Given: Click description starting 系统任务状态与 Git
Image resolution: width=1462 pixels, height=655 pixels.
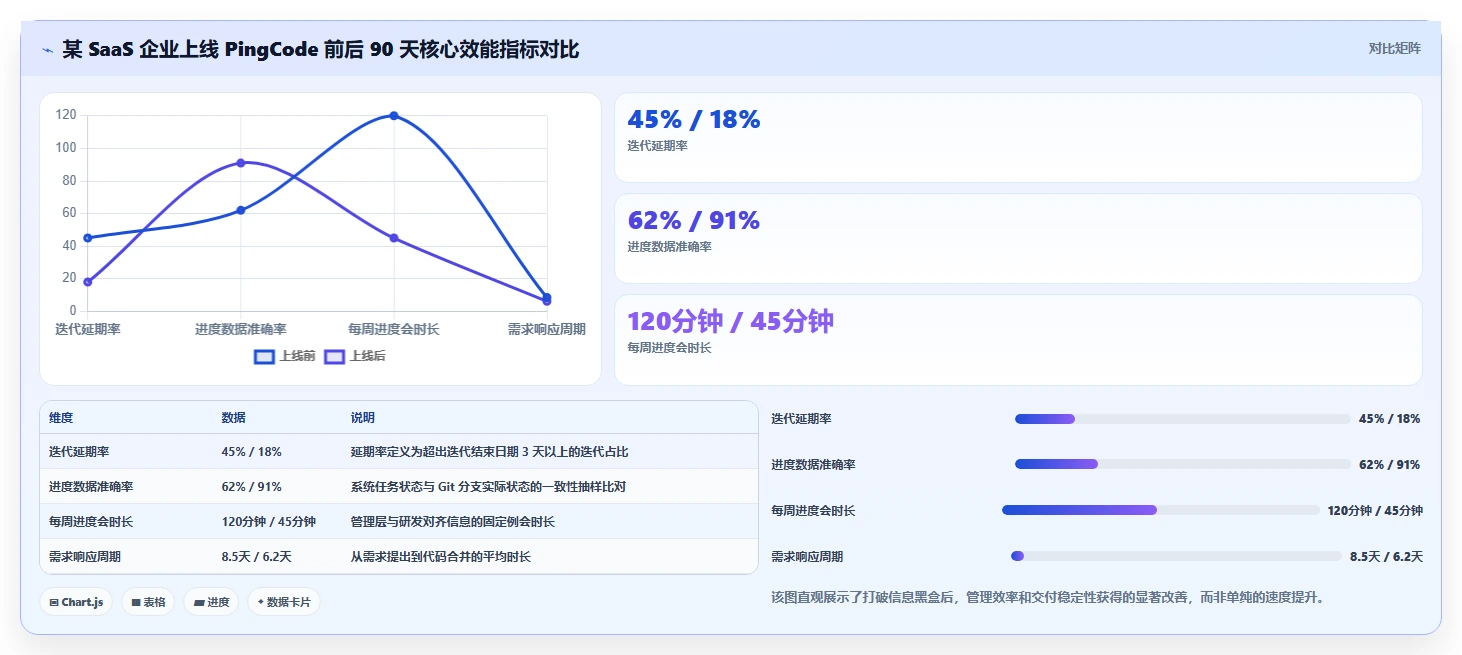Looking at the screenshot, I should 488,487.
